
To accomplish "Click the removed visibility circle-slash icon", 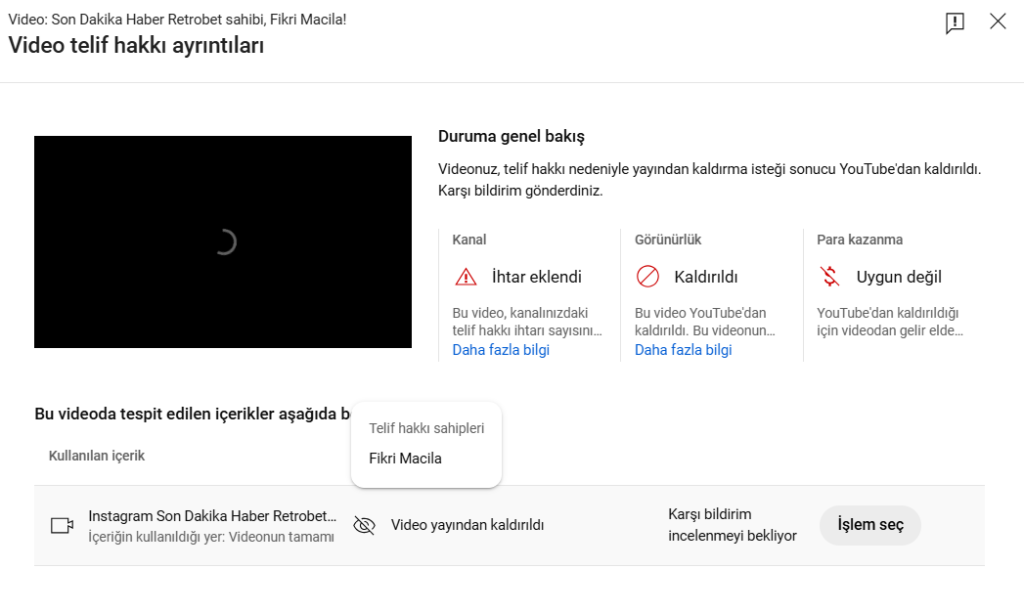I will (648, 276).
